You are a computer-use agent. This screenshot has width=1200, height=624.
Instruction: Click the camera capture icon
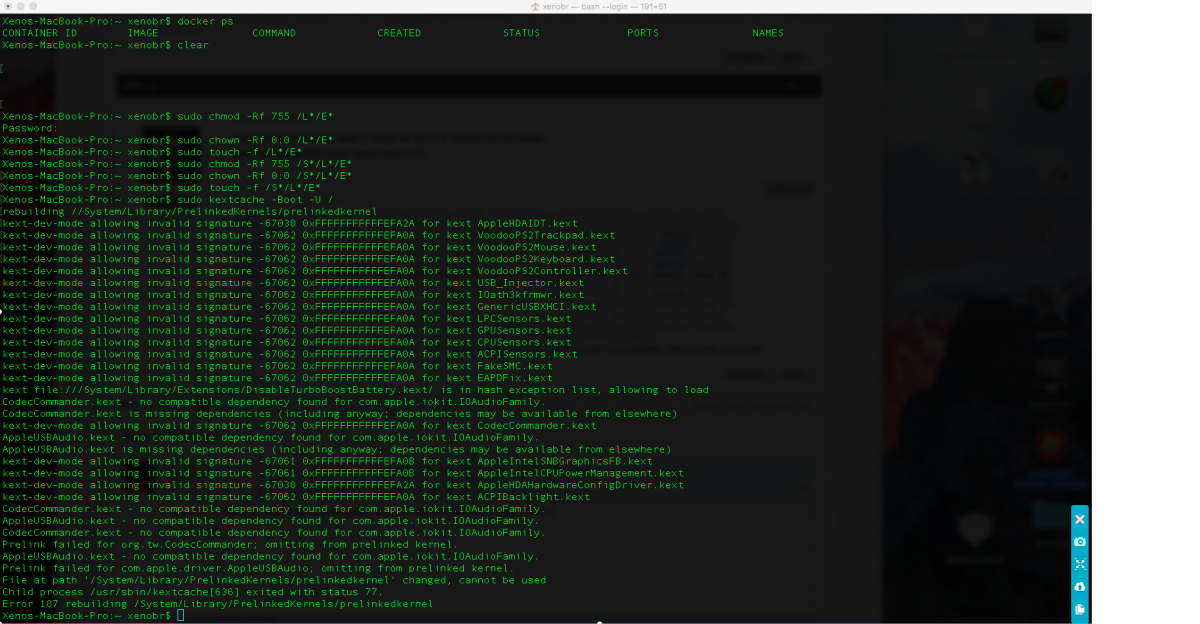click(1079, 542)
